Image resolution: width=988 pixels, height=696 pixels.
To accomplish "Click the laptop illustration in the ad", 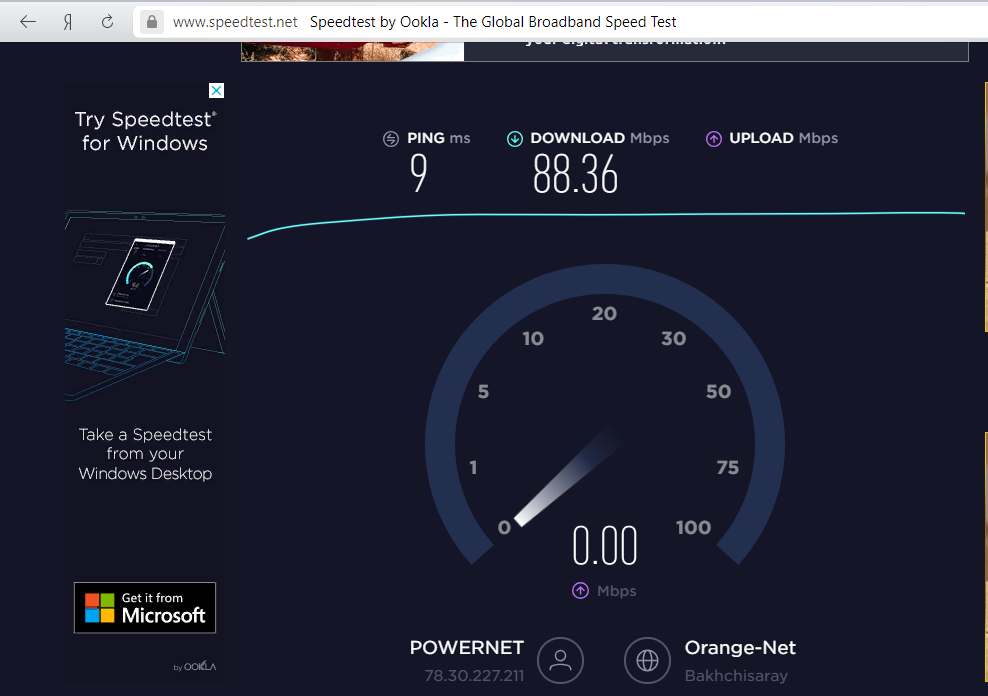I will coord(145,307).
